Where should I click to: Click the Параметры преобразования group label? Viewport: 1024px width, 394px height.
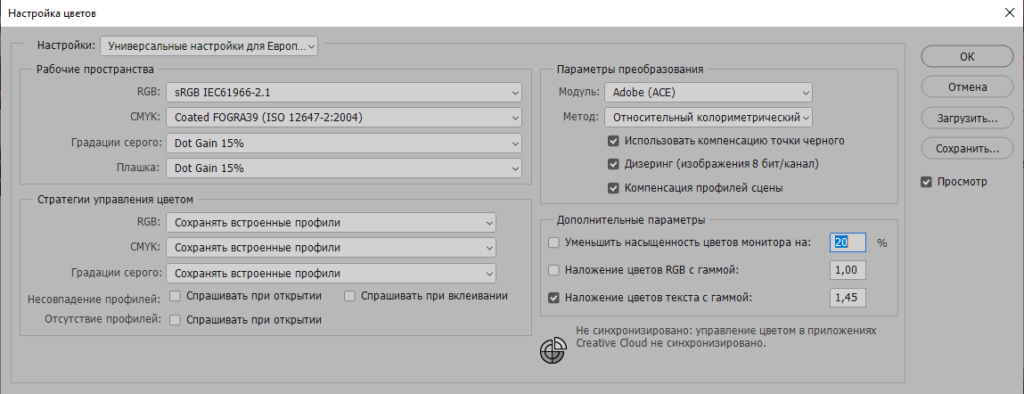click(x=630, y=69)
